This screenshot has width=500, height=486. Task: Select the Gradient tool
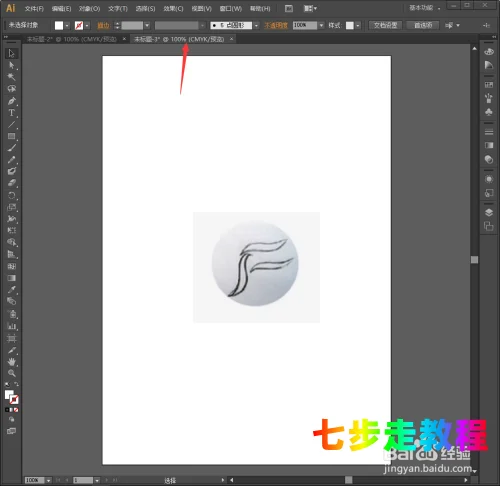click(x=11, y=278)
